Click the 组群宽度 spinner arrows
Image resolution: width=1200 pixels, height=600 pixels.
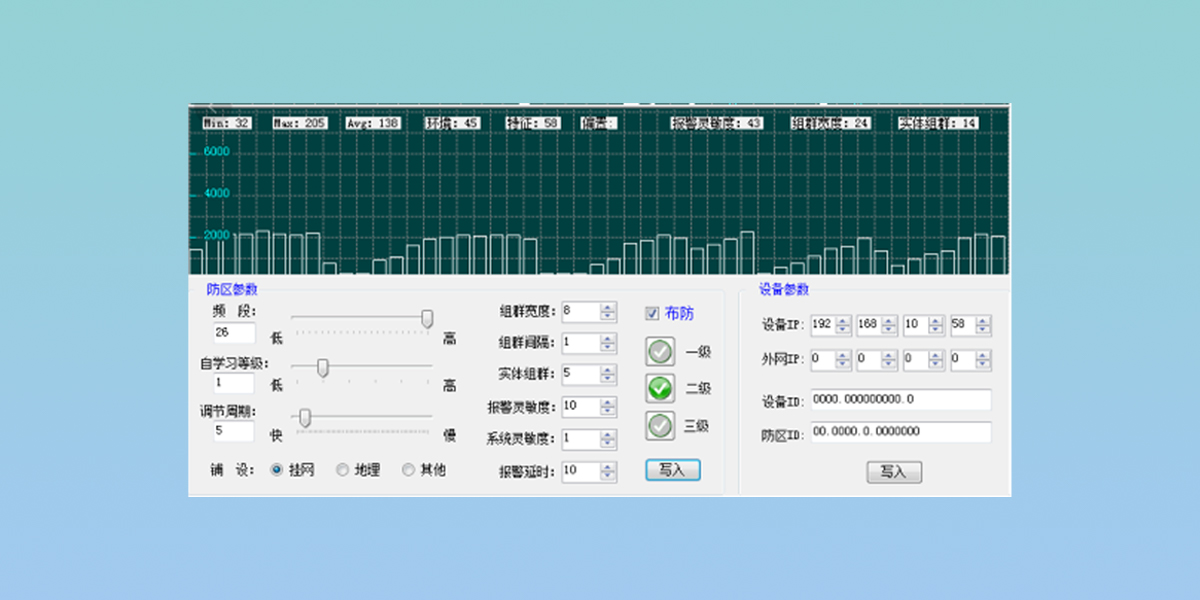tap(608, 312)
